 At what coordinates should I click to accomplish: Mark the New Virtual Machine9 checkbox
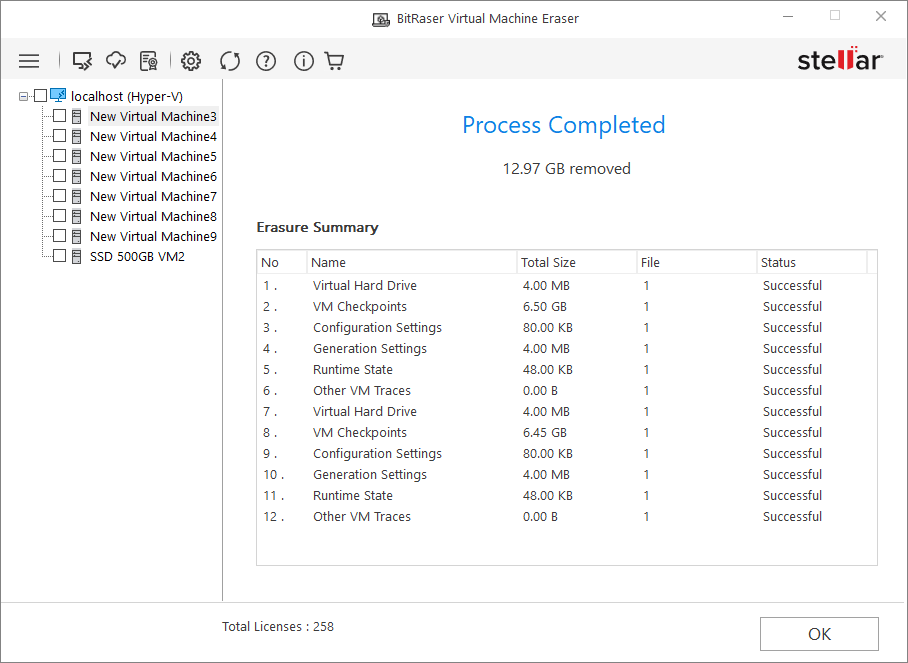coord(59,236)
